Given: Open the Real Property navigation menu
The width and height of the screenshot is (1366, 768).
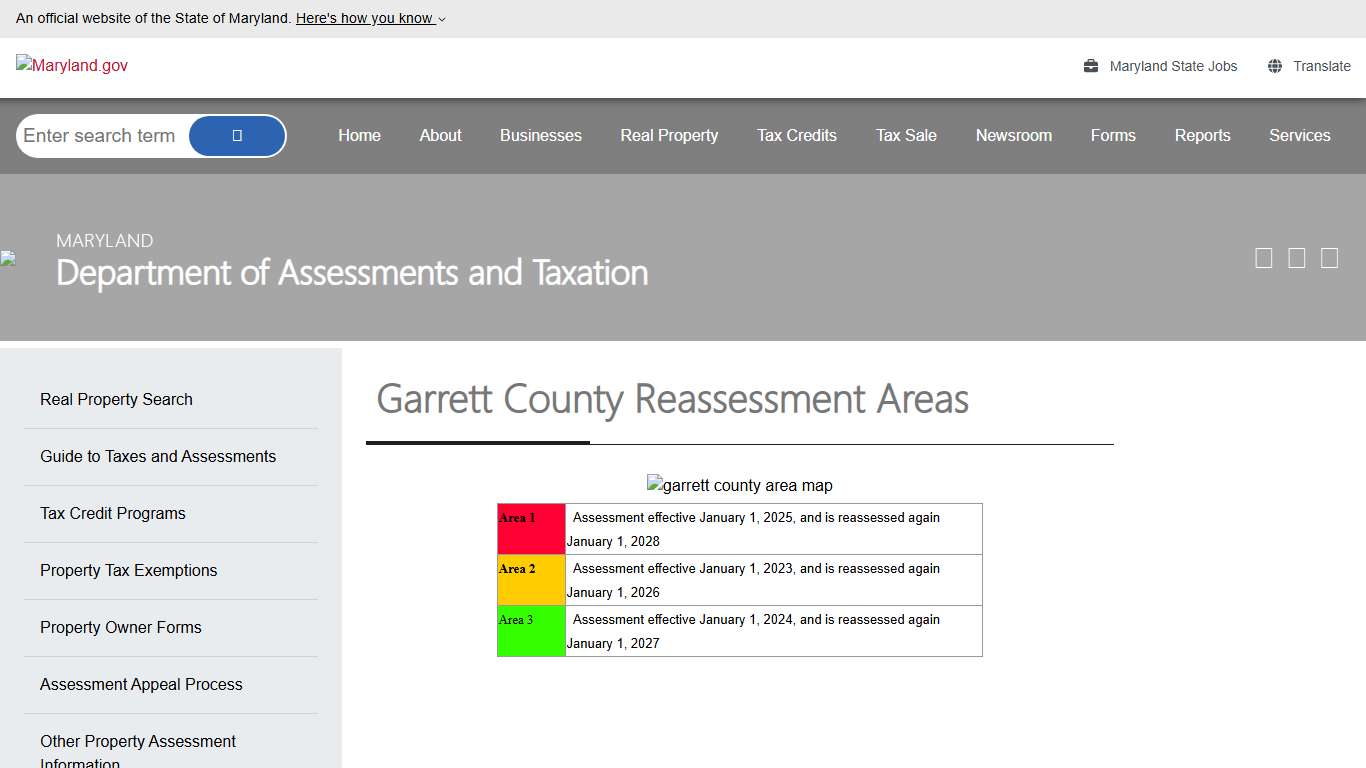Looking at the screenshot, I should (668, 135).
